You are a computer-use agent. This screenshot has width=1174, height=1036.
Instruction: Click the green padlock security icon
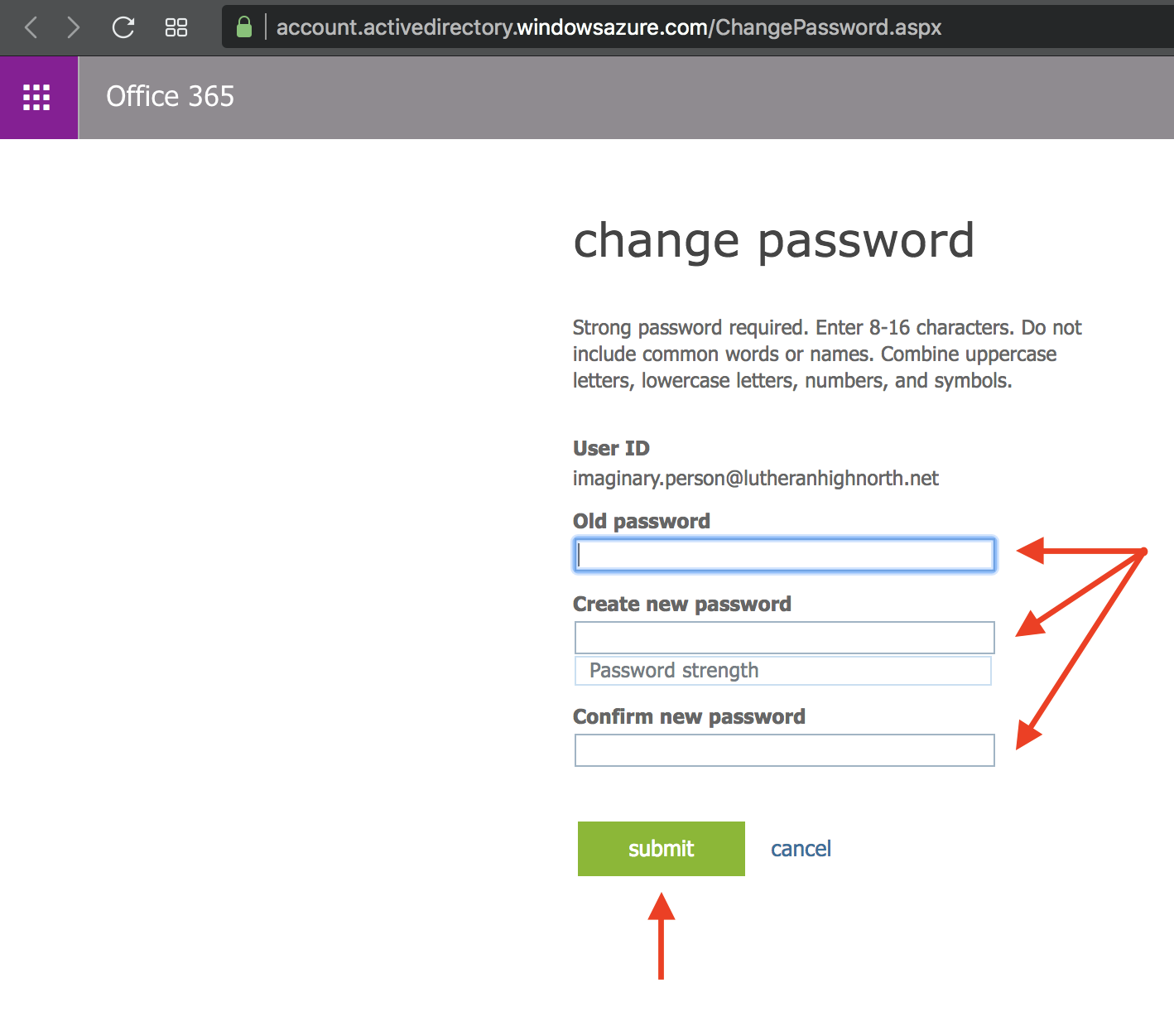coord(244,27)
